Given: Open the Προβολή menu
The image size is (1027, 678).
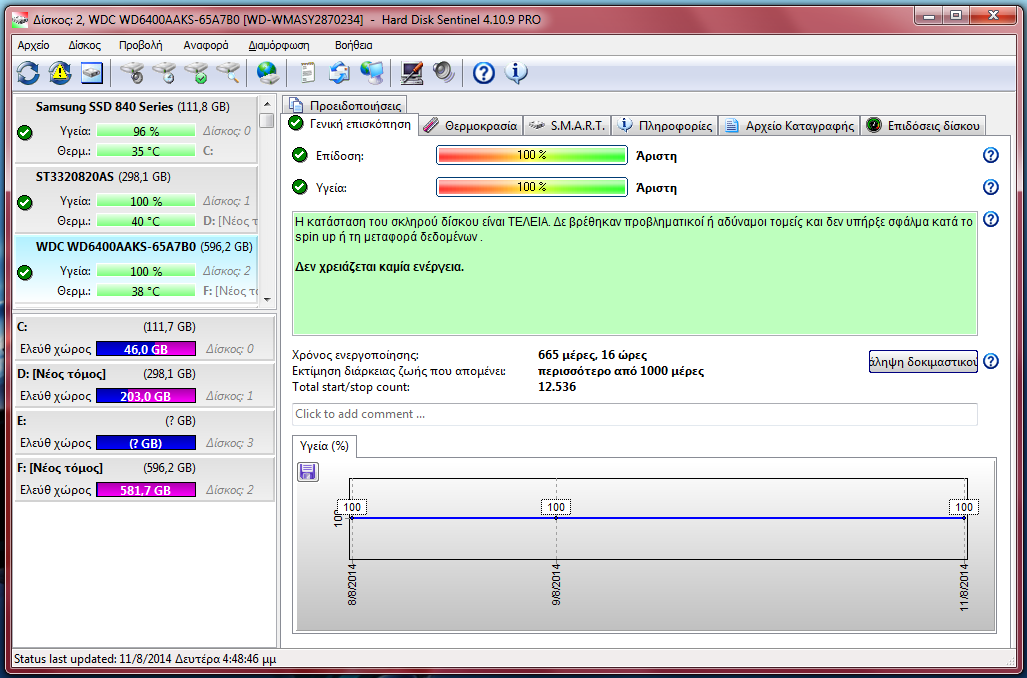Looking at the screenshot, I should point(141,45).
